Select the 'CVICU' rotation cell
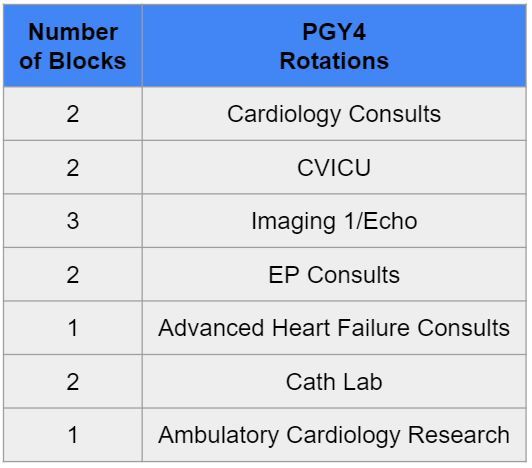 [x=334, y=167]
